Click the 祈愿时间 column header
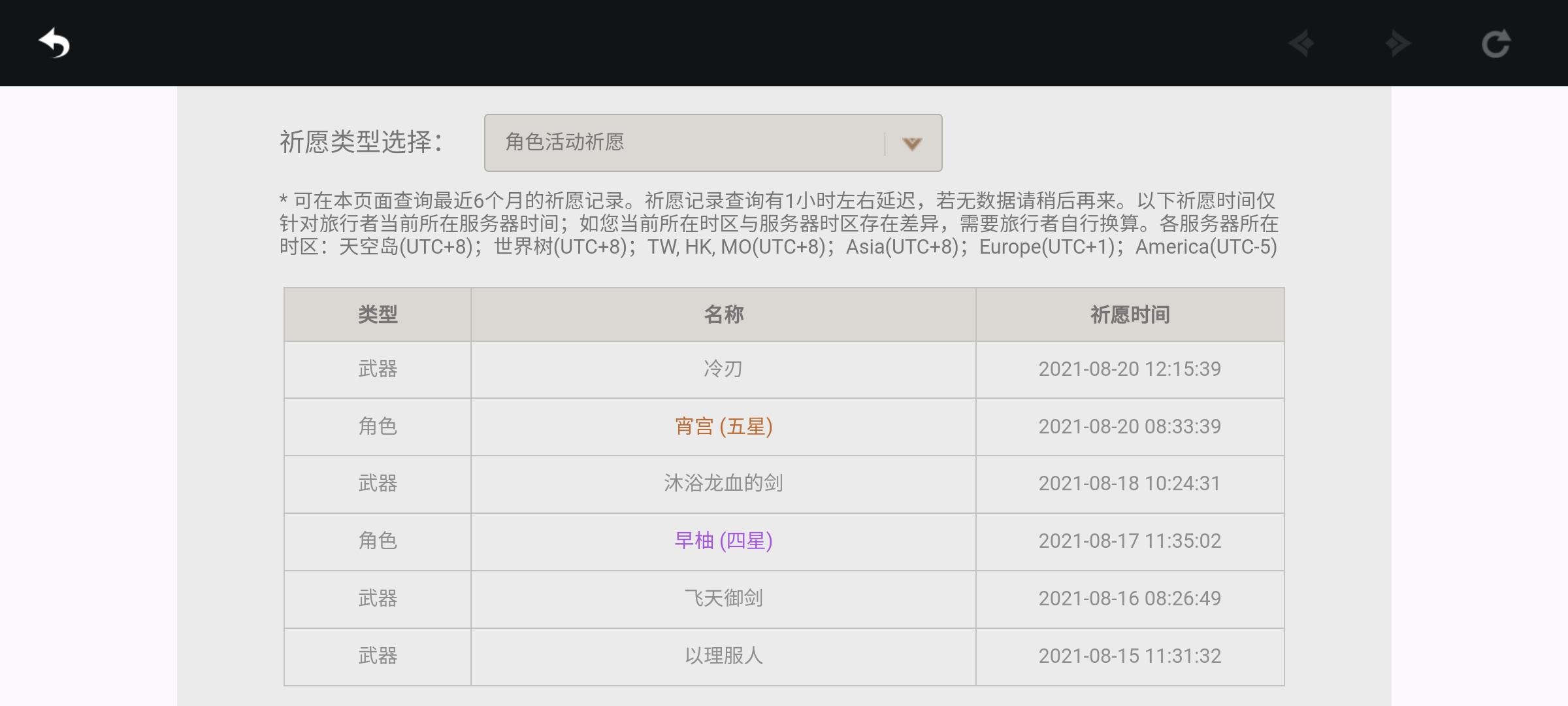The height and width of the screenshot is (706, 1568). point(1130,314)
